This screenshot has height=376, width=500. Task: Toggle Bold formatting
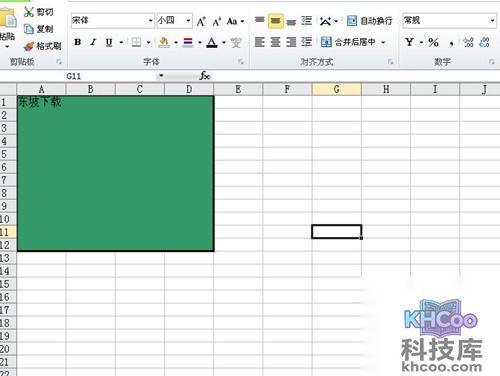point(78,42)
